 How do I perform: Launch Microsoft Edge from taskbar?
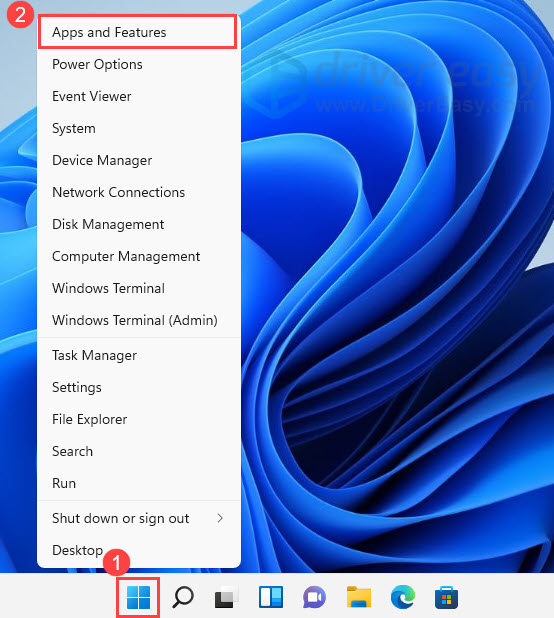tap(403, 597)
